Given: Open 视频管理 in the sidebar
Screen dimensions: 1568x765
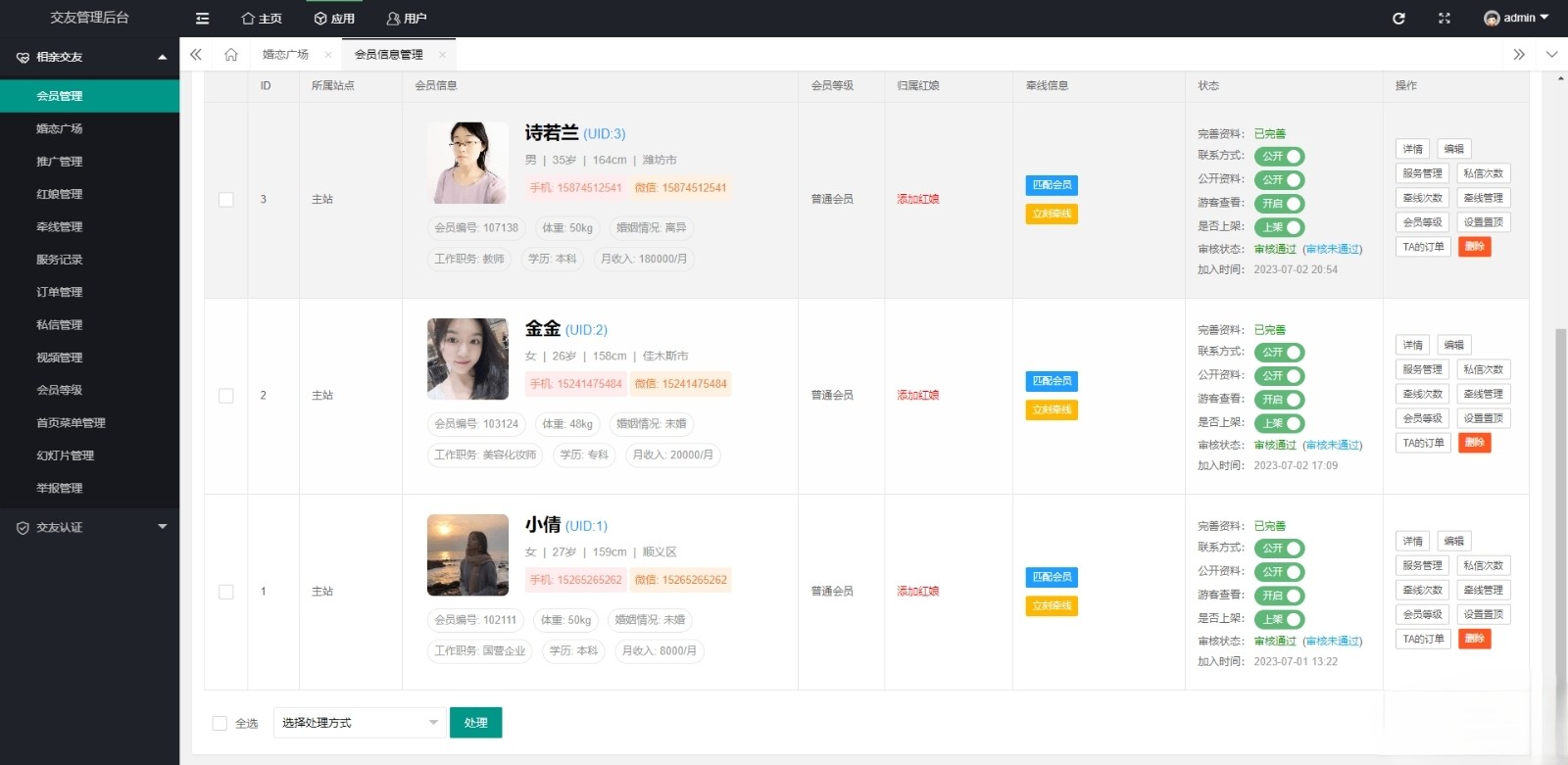Looking at the screenshot, I should click(89, 358).
